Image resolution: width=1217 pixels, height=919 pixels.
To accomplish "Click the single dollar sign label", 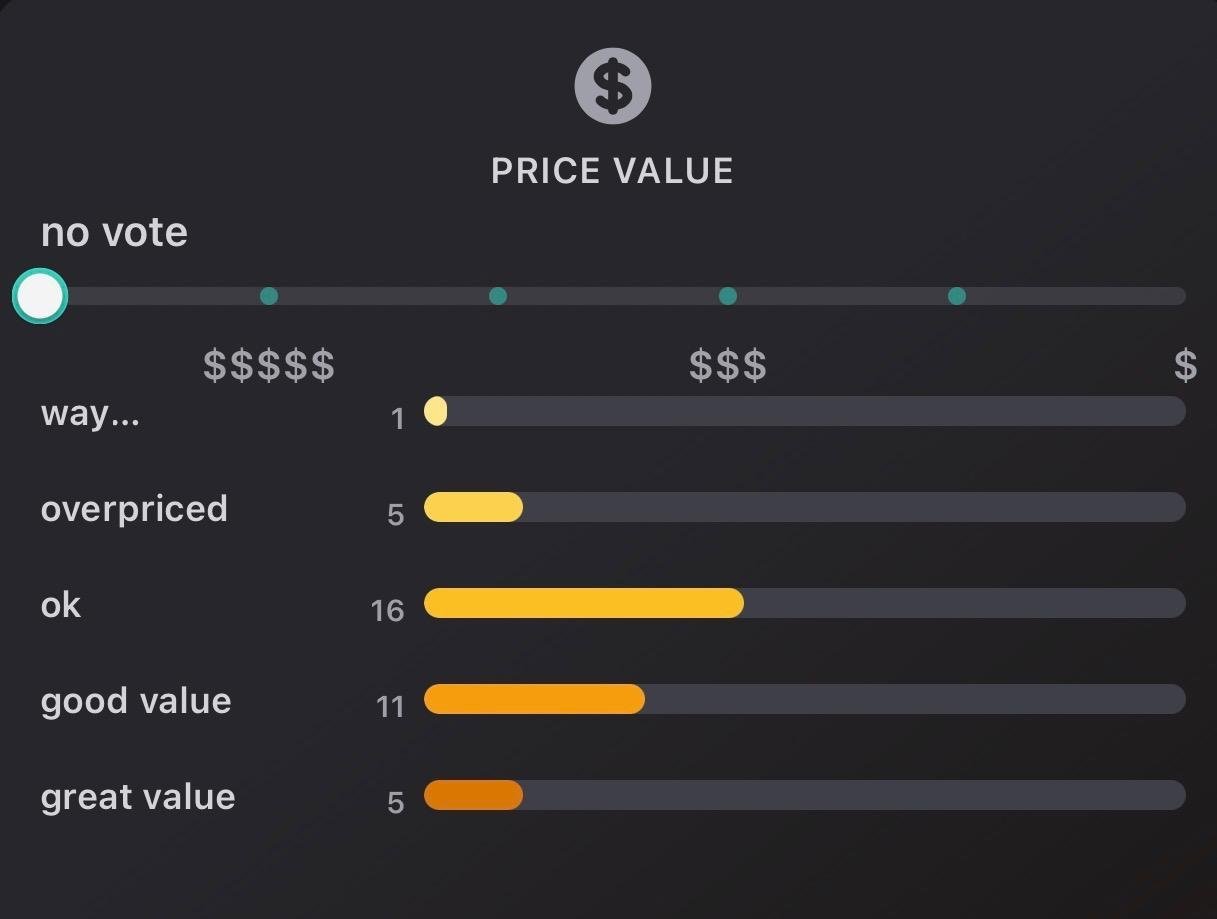I will (1185, 366).
